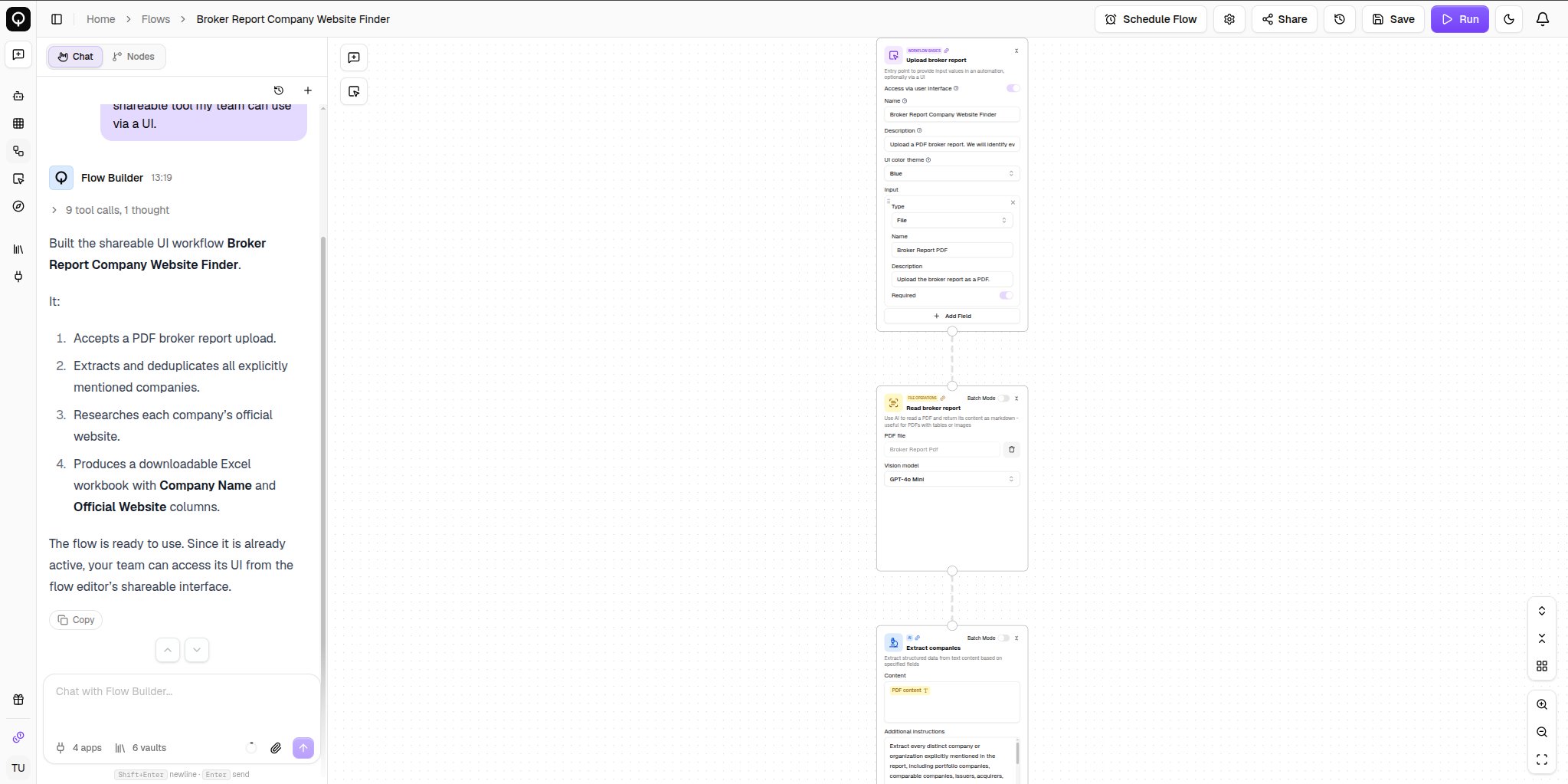Open the gift icon in sidebar
The width and height of the screenshot is (1568, 784).
pyautogui.click(x=18, y=700)
